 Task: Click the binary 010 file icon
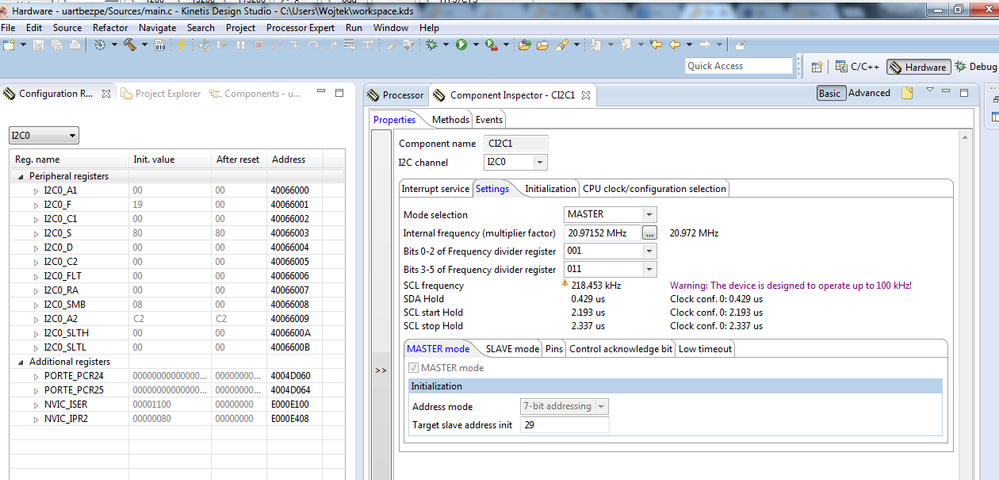(x=159, y=45)
